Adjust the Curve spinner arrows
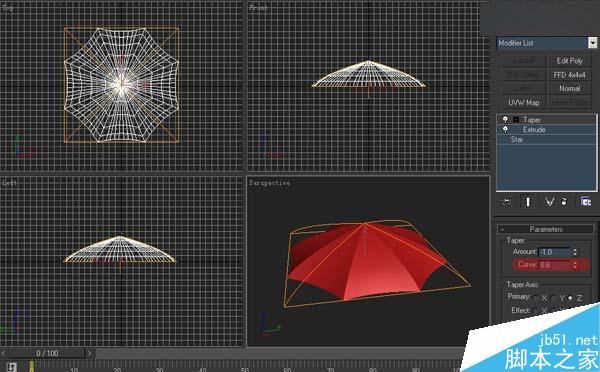 pyautogui.click(x=575, y=264)
